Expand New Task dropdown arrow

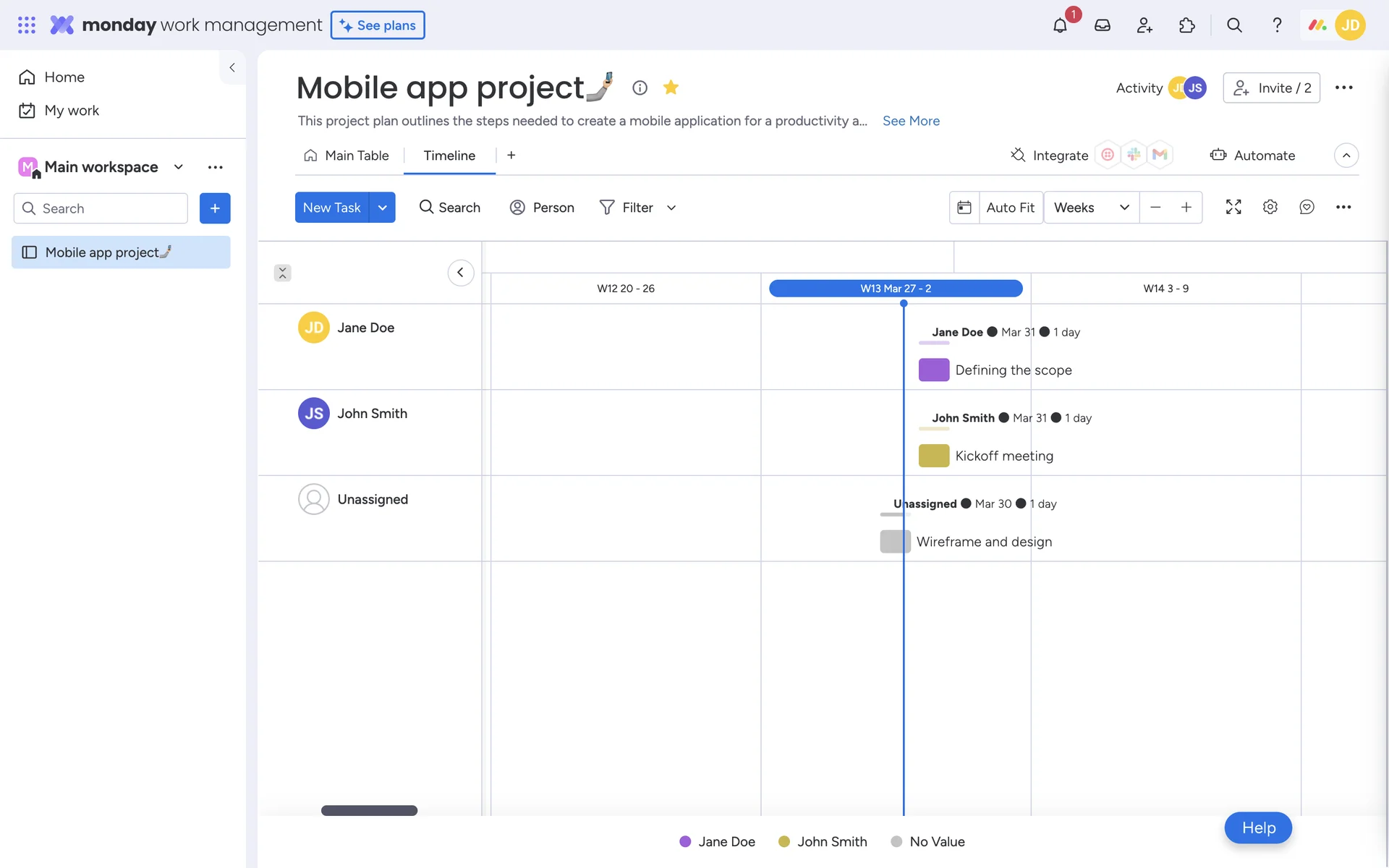pyautogui.click(x=382, y=208)
